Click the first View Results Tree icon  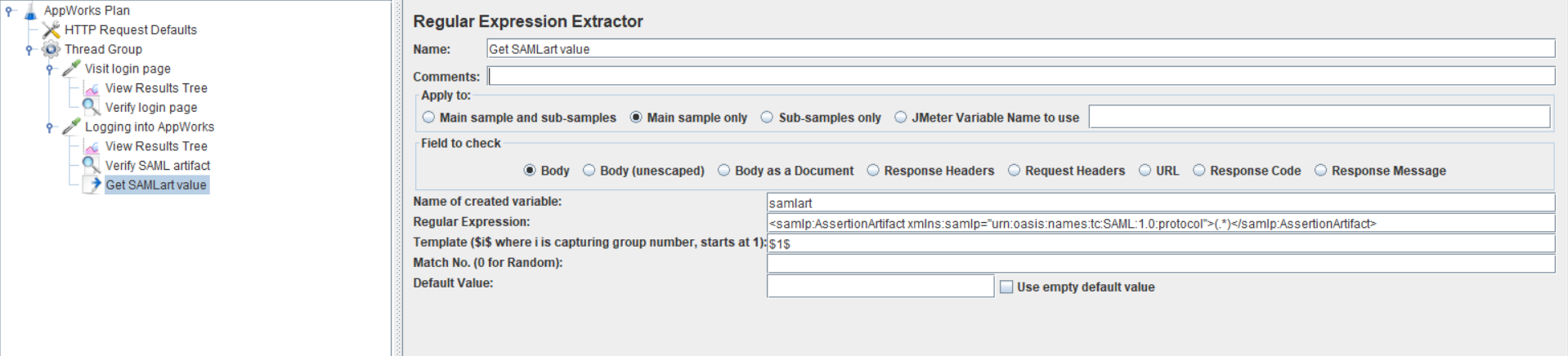point(92,88)
